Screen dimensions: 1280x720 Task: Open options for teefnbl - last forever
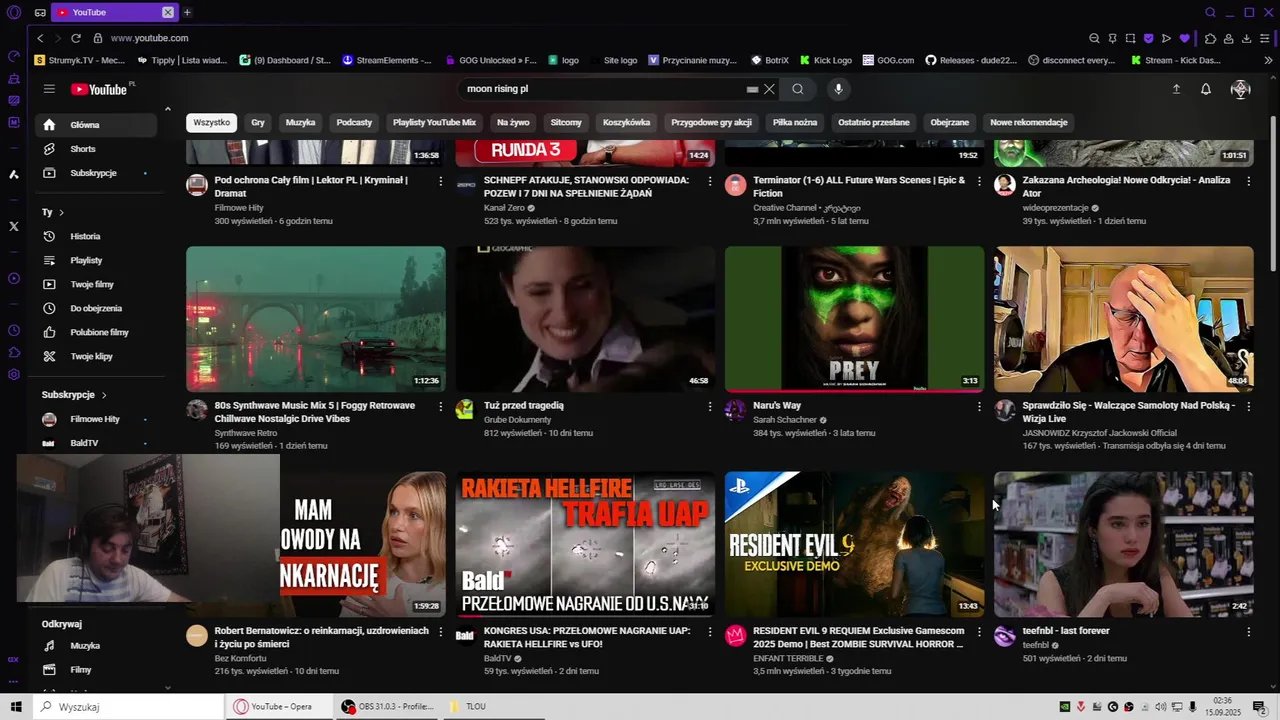click(x=1248, y=632)
